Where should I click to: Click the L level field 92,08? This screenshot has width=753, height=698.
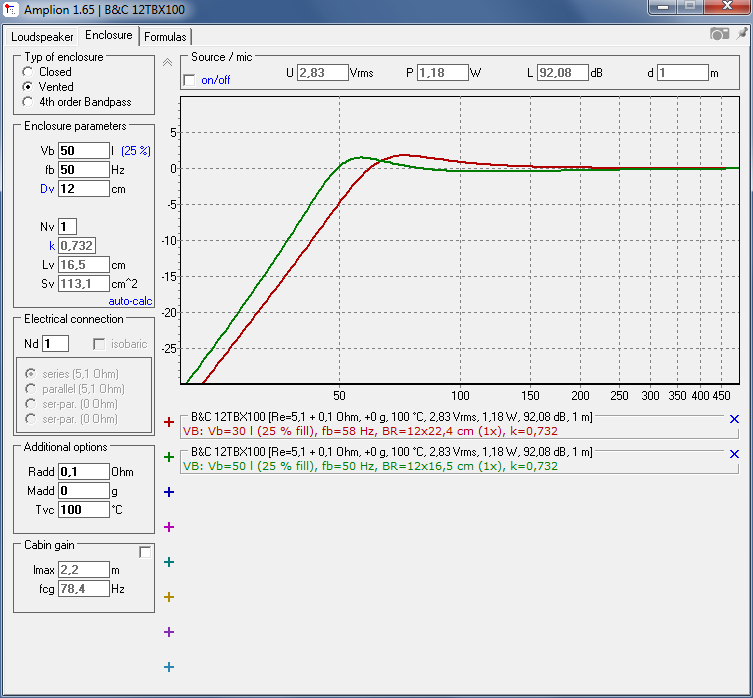click(x=562, y=73)
